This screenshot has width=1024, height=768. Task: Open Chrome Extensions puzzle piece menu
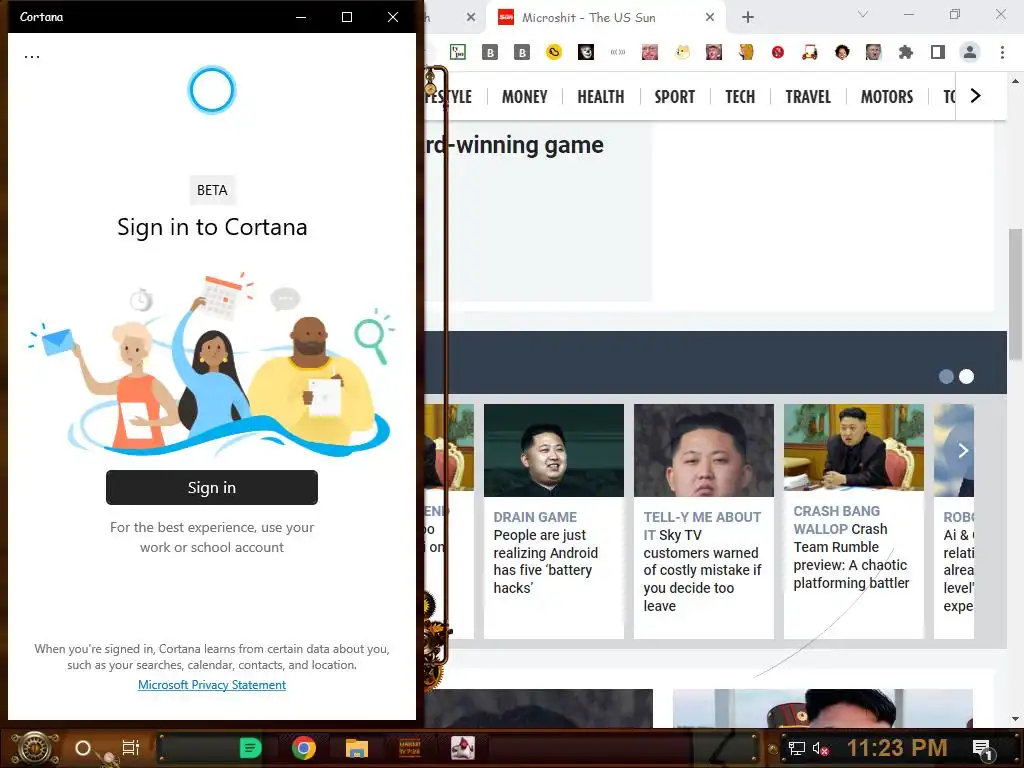click(x=906, y=52)
